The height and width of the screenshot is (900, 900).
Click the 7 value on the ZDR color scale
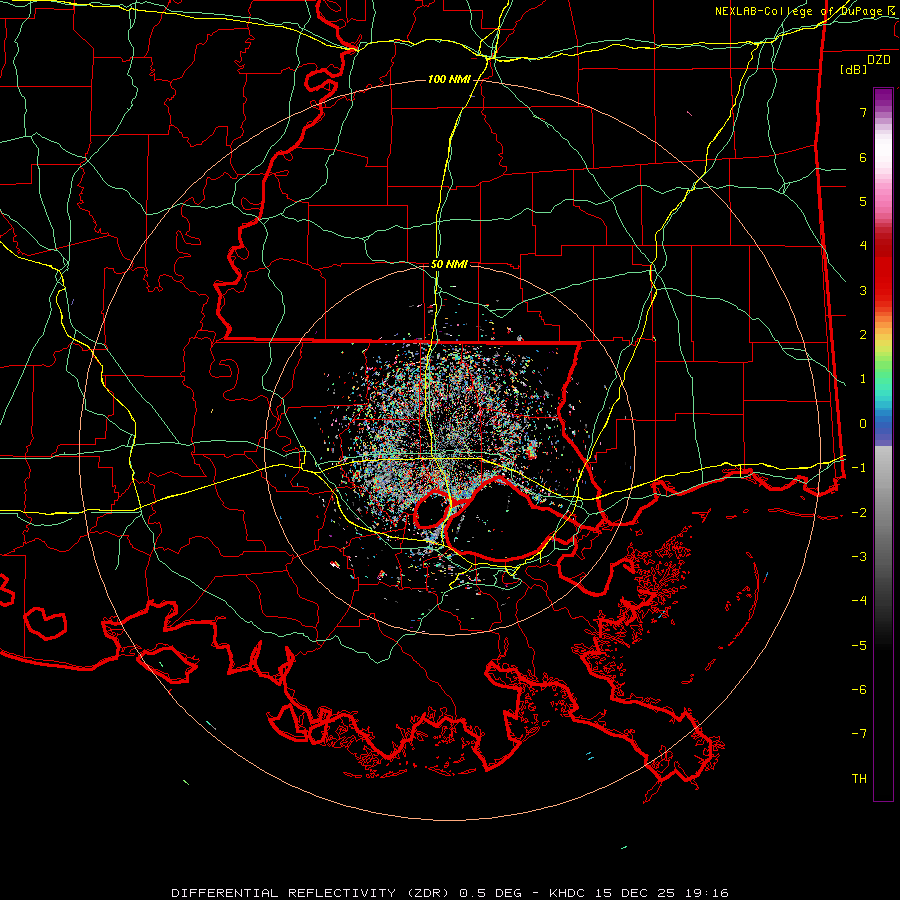click(x=863, y=112)
